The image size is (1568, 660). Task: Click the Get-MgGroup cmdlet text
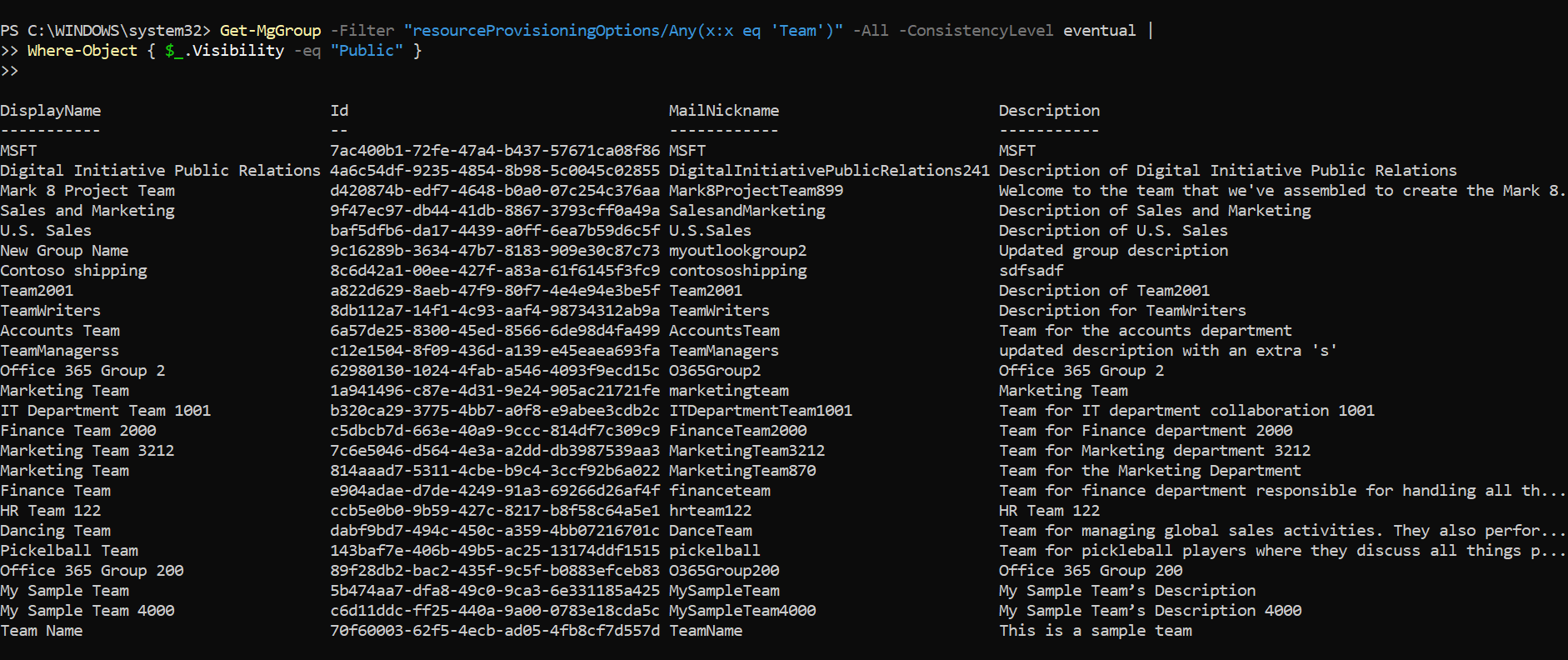[x=270, y=31]
